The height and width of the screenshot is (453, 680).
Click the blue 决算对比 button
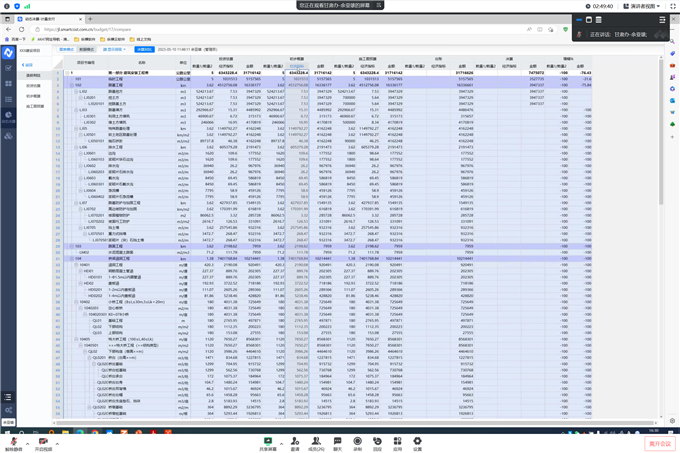pyautogui.click(x=144, y=49)
